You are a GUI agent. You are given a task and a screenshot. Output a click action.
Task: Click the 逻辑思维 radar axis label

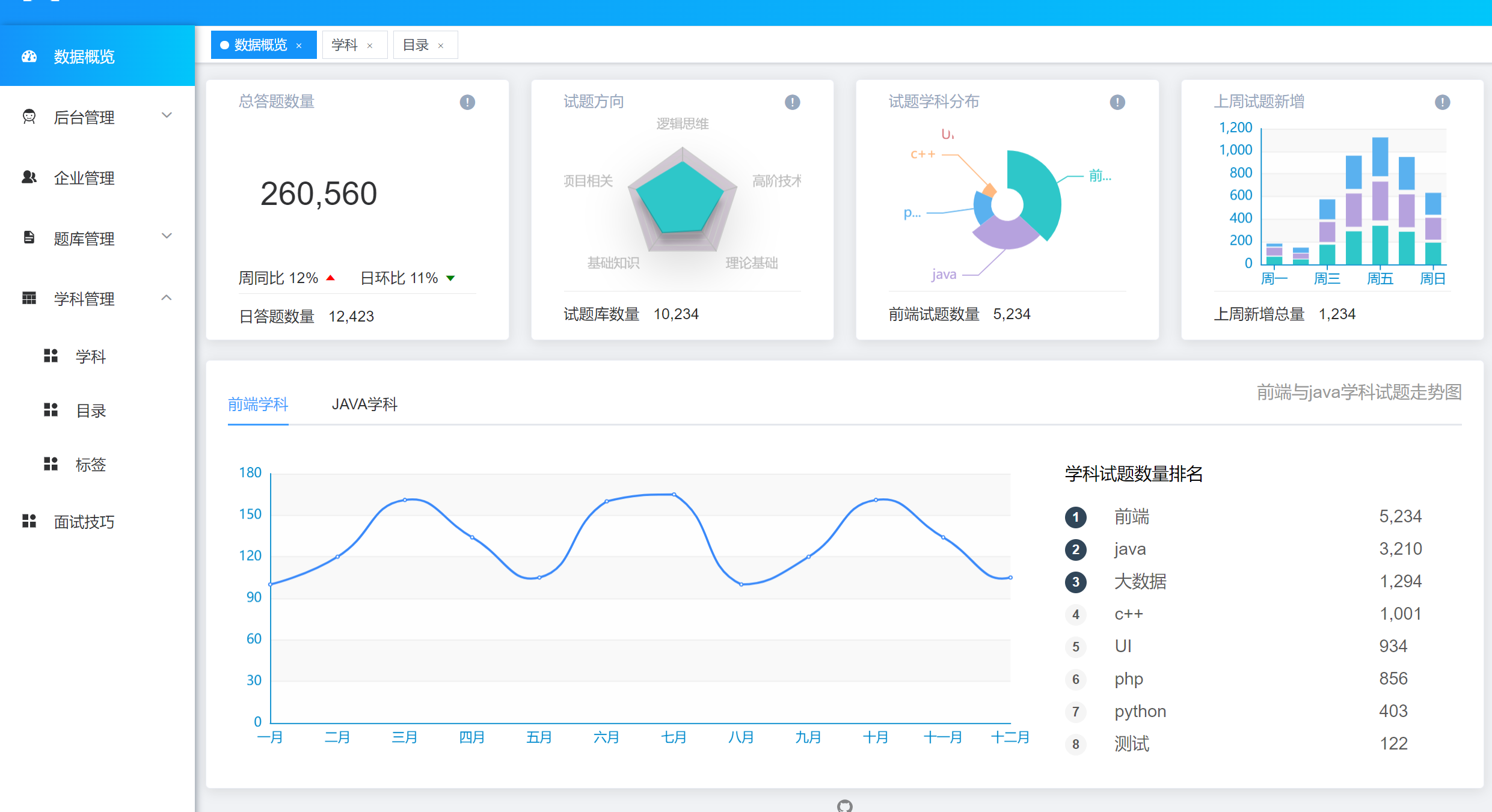[683, 124]
